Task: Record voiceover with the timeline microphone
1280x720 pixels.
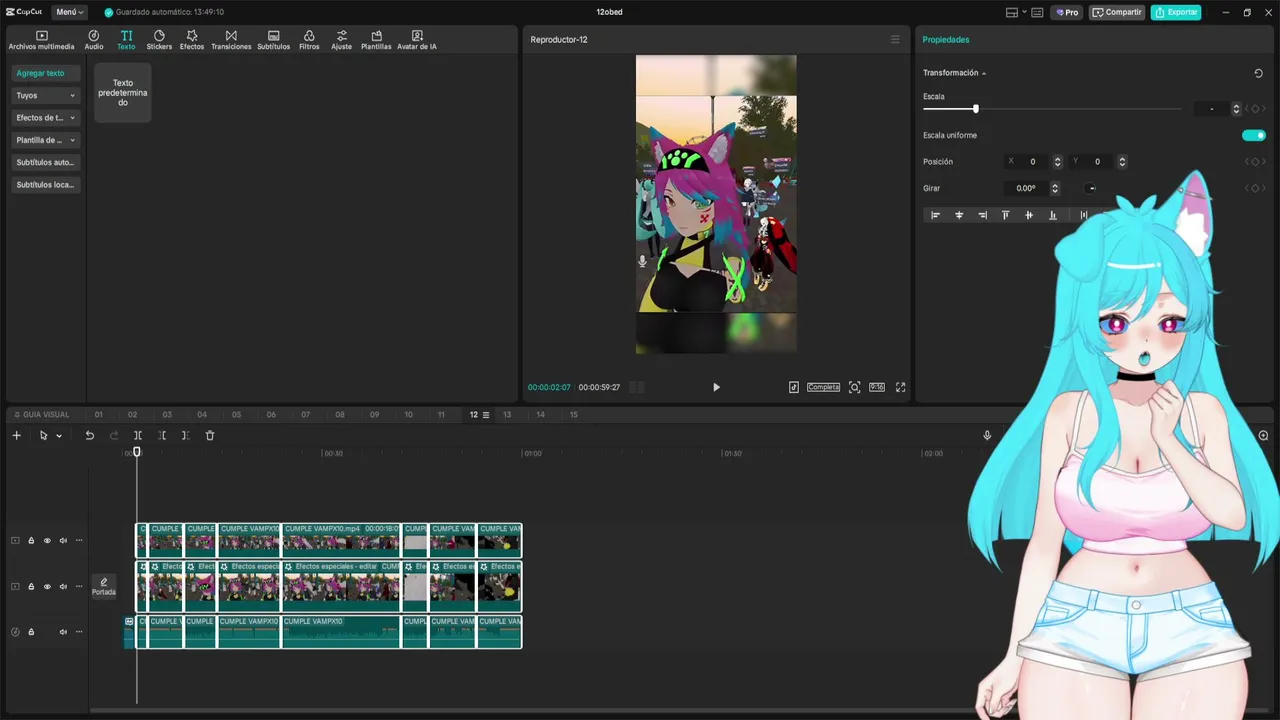Action: [x=987, y=435]
